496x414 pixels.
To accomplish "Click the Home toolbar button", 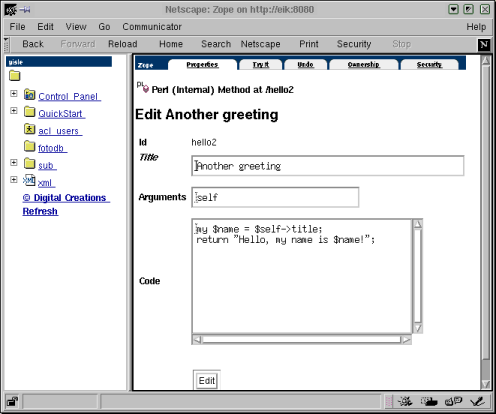I will point(171,44).
